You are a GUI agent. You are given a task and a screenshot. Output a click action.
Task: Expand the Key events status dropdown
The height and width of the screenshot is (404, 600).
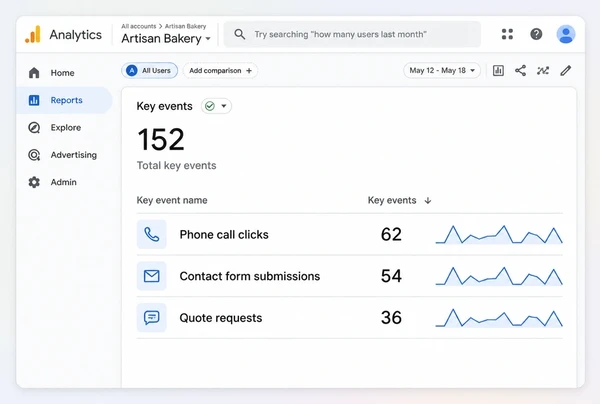click(216, 106)
